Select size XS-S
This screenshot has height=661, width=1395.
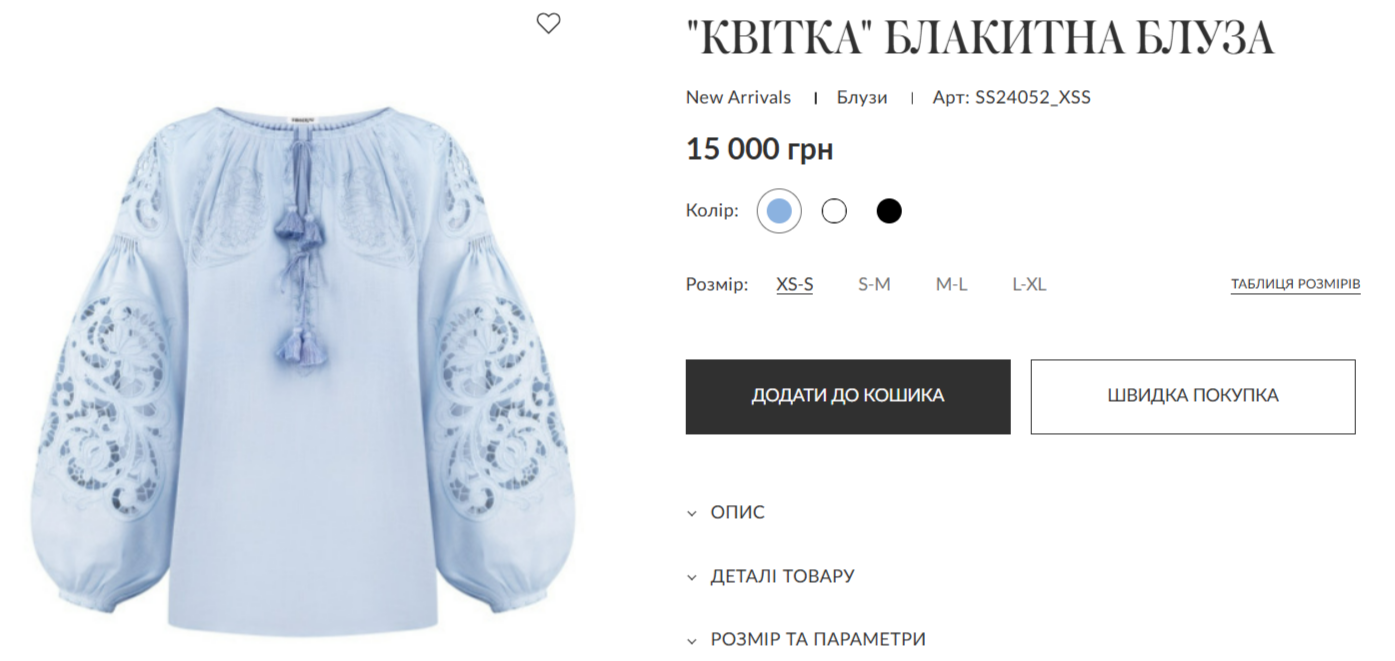point(795,284)
